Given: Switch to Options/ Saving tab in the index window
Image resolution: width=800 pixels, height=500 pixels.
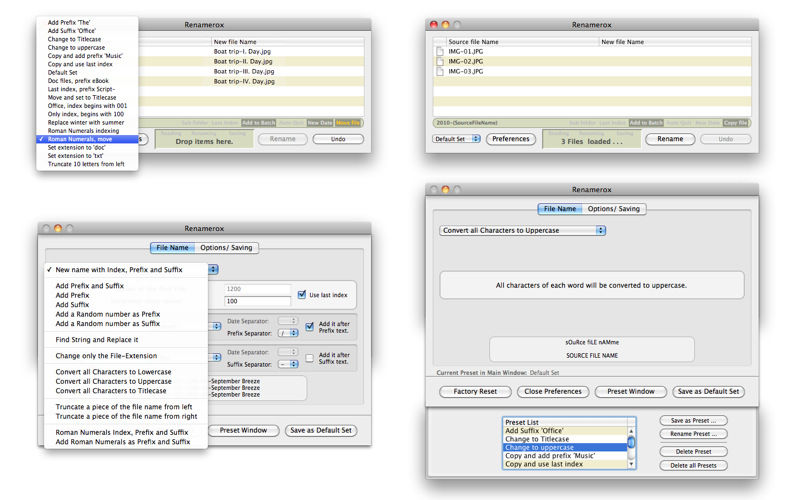Looking at the screenshot, I should (227, 247).
